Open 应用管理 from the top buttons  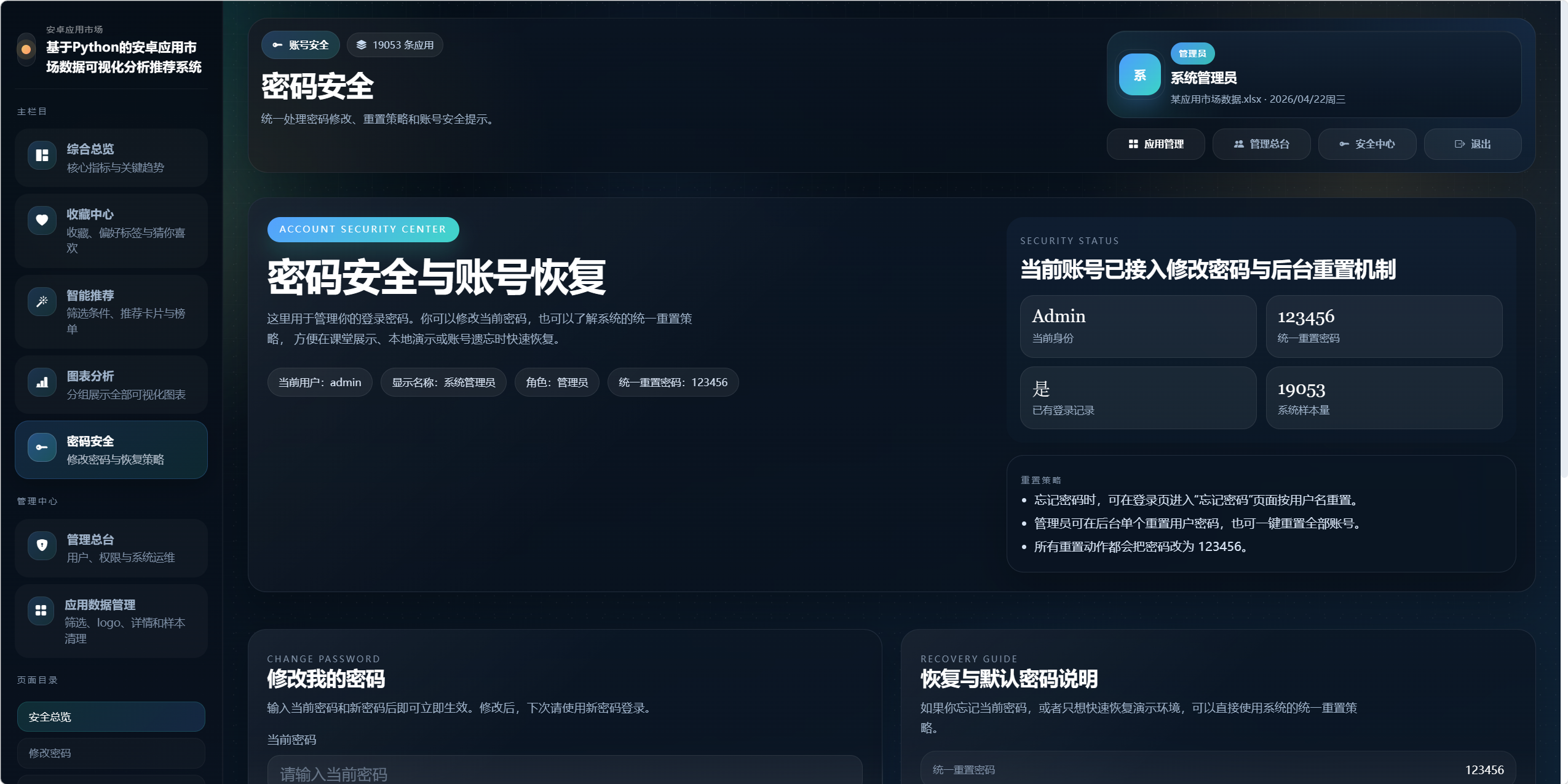[x=1155, y=144]
